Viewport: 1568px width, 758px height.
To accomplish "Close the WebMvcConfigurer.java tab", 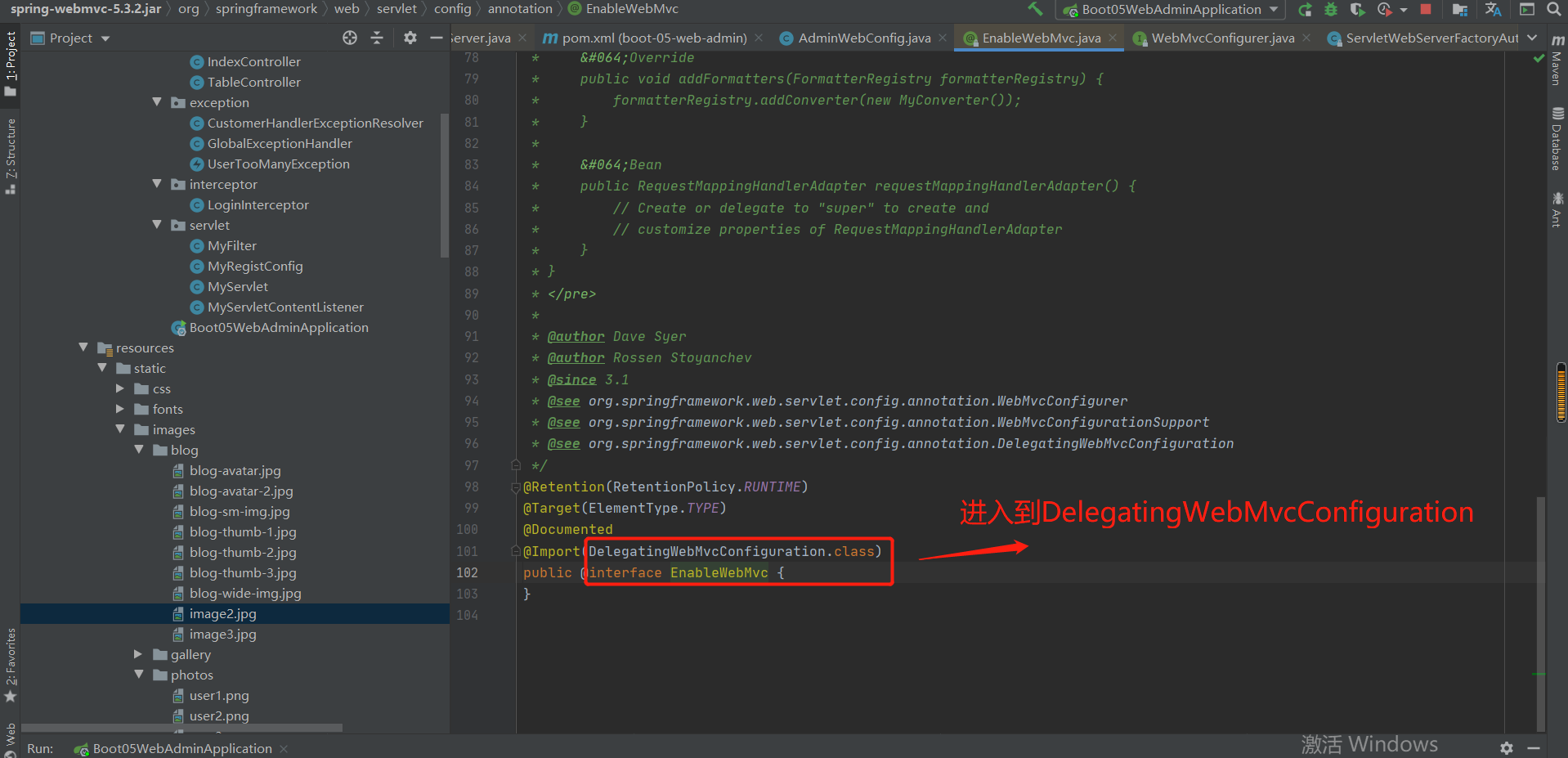I will [x=1306, y=38].
